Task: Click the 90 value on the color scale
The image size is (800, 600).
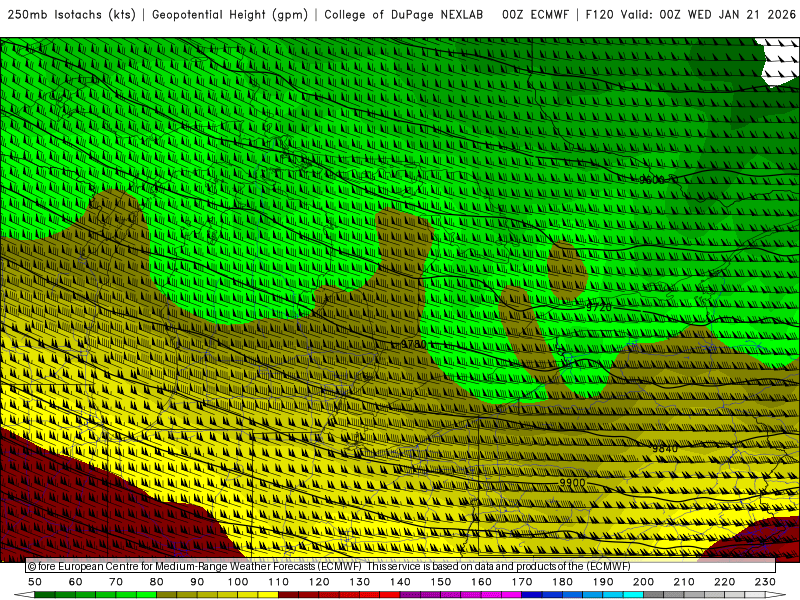Action: point(197,582)
